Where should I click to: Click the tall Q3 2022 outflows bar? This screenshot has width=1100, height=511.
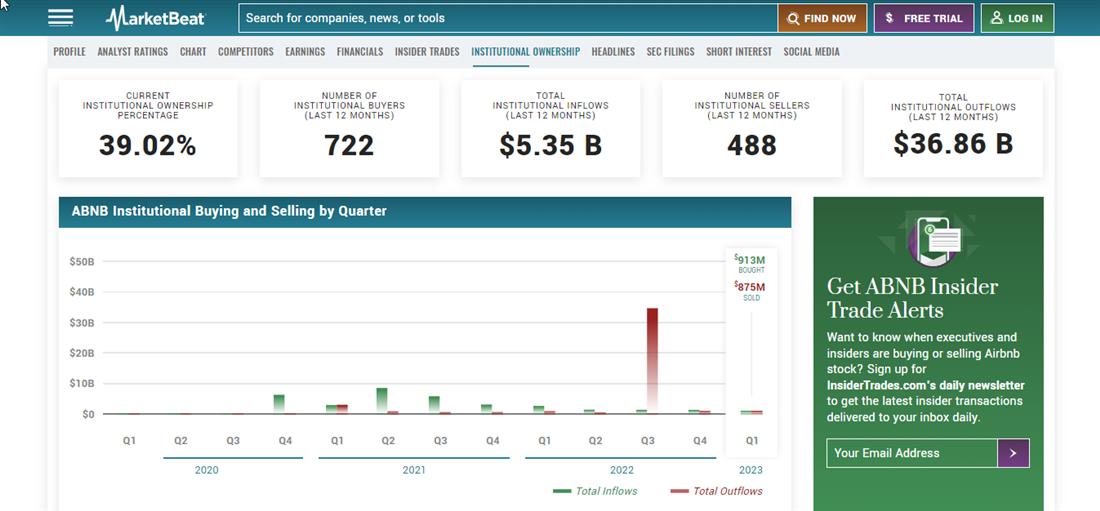tap(653, 360)
